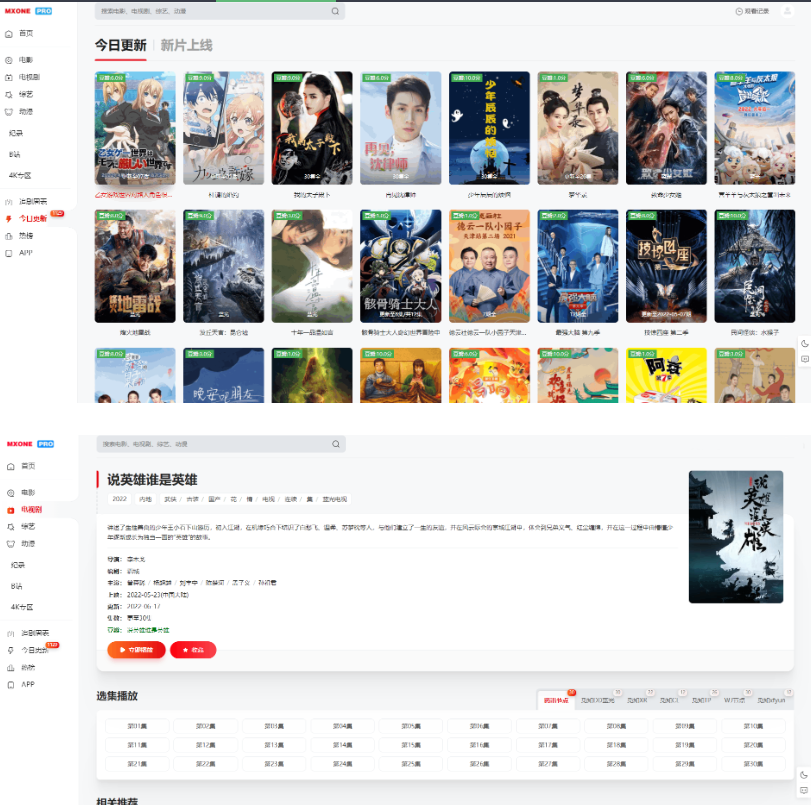The width and height of the screenshot is (811, 805).
Task: Open the 动漫 anime sidebar icon
Action: point(10,111)
